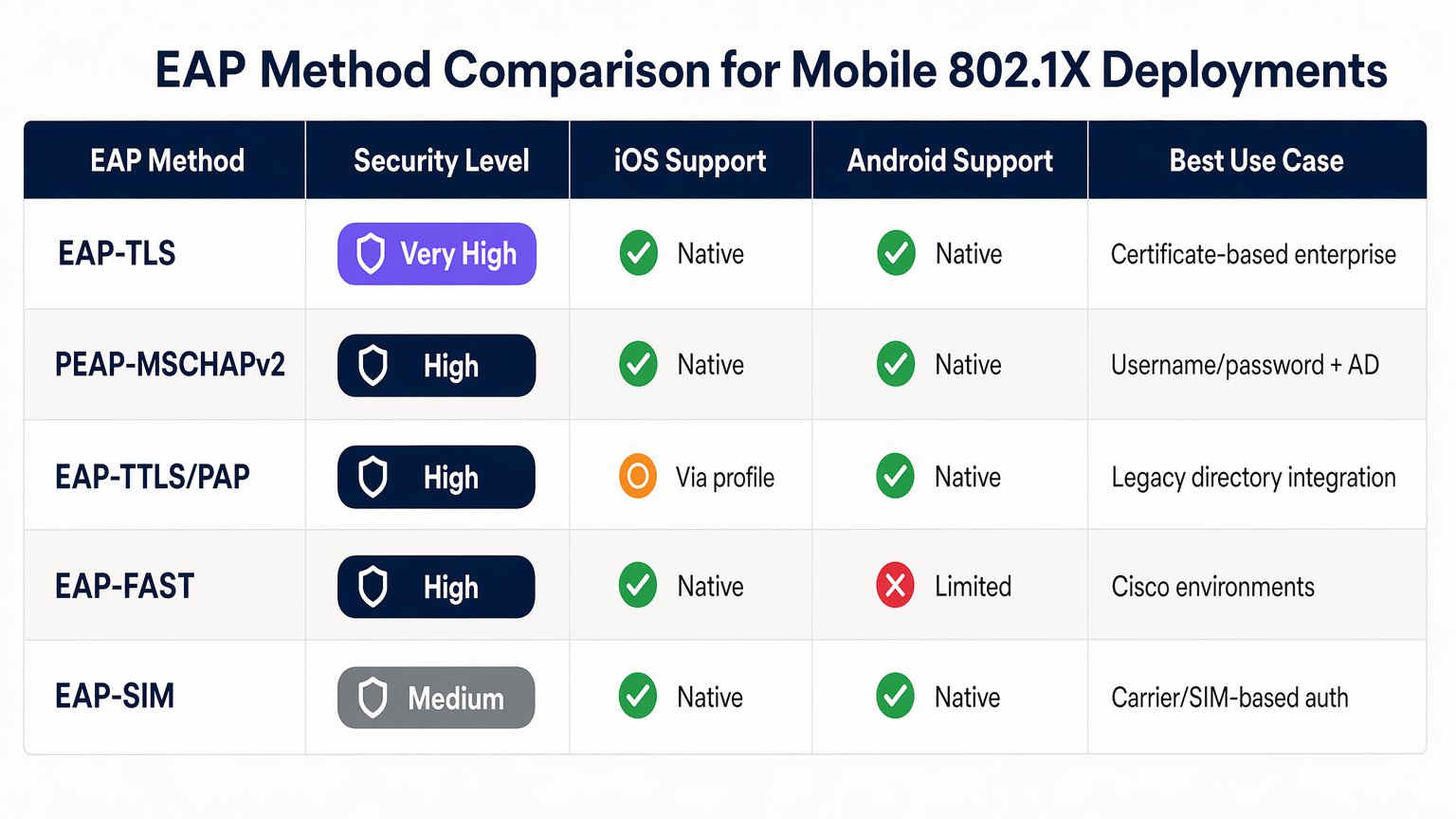The height and width of the screenshot is (819, 1456).
Task: Click the red X icon beside Limited
Action: tap(895, 586)
